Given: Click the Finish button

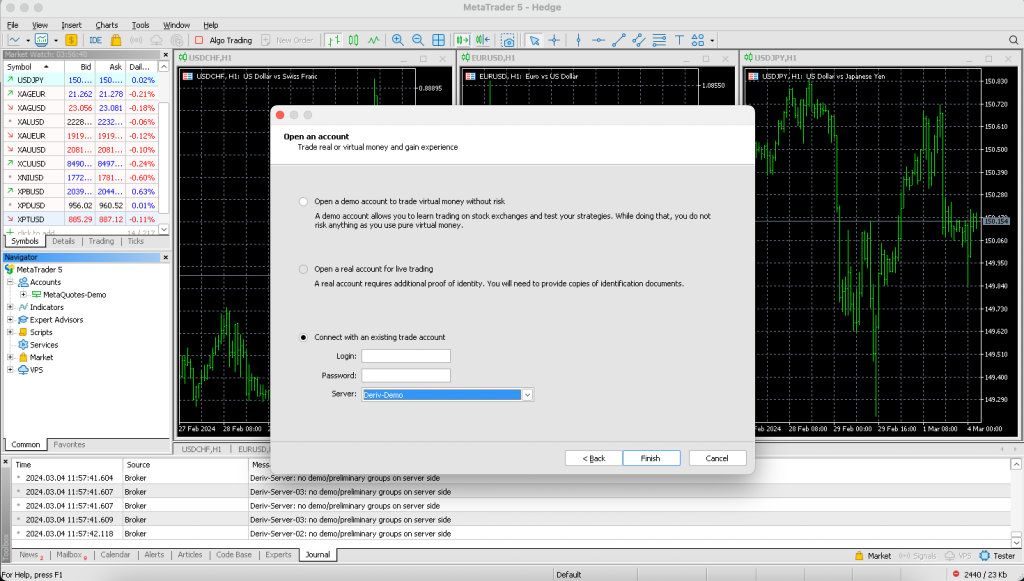Looking at the screenshot, I should pos(650,458).
